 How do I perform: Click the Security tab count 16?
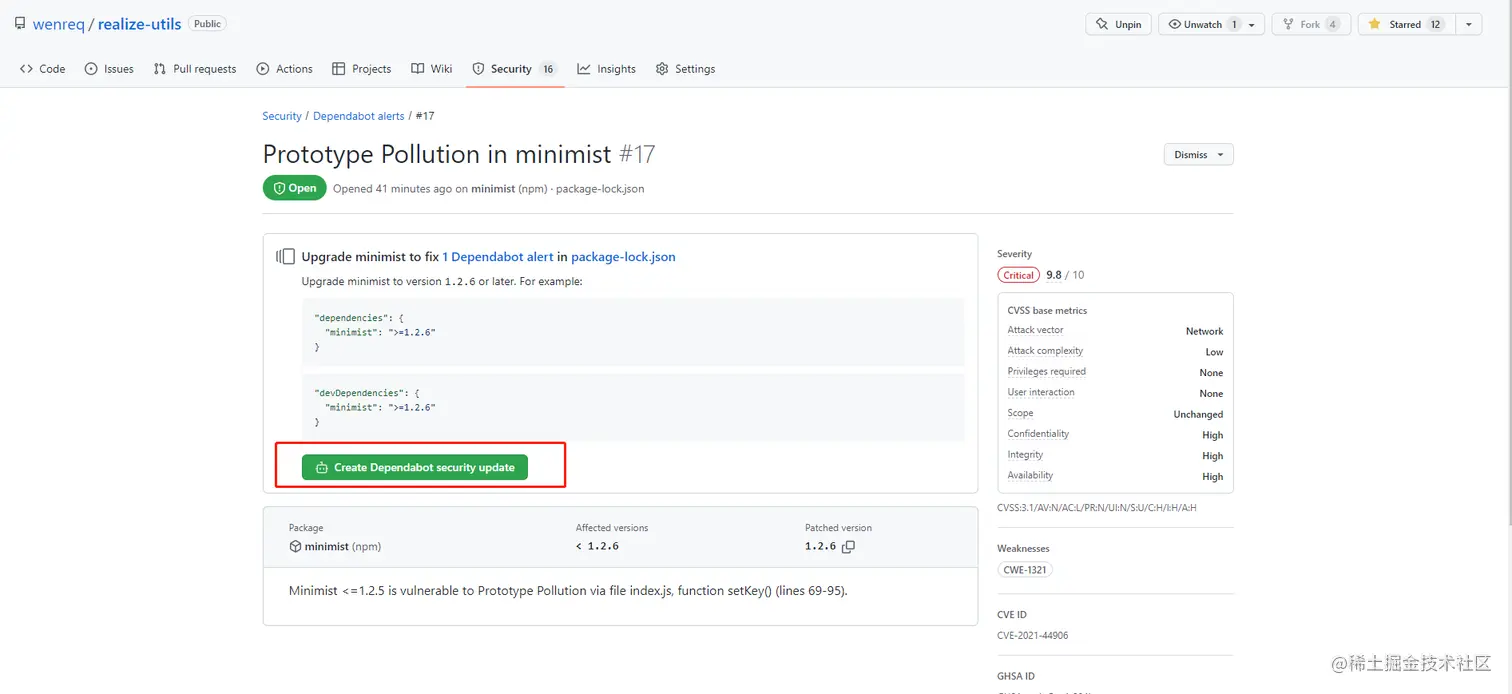tap(548, 69)
